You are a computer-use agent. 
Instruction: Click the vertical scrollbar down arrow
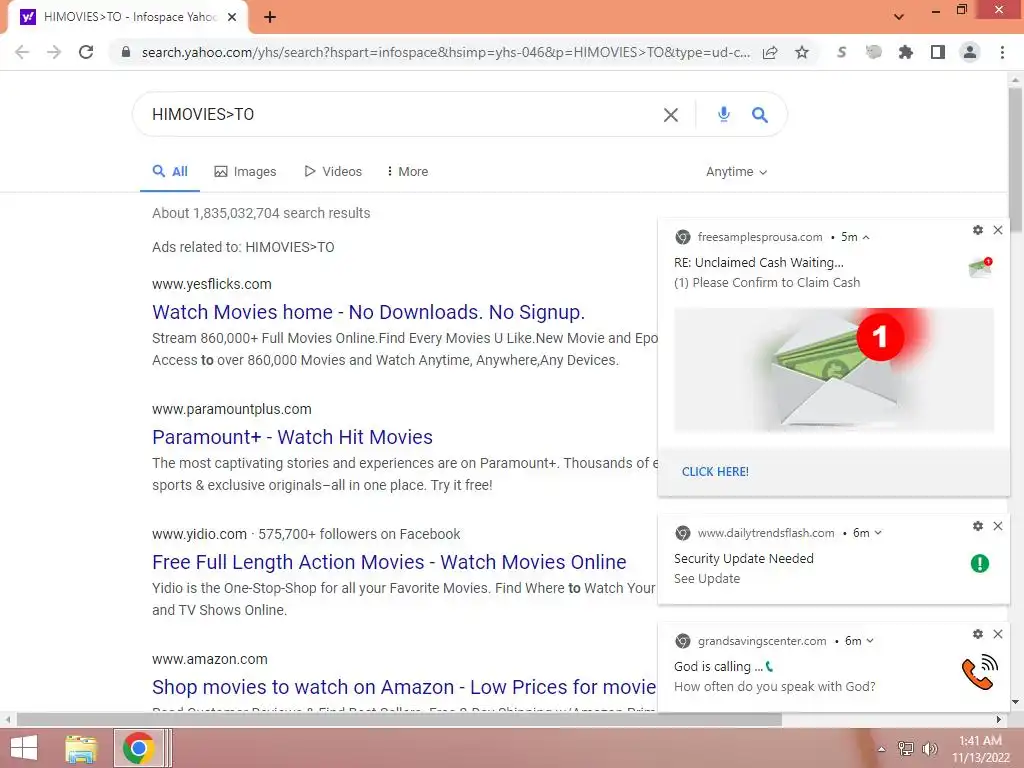tap(1015, 703)
